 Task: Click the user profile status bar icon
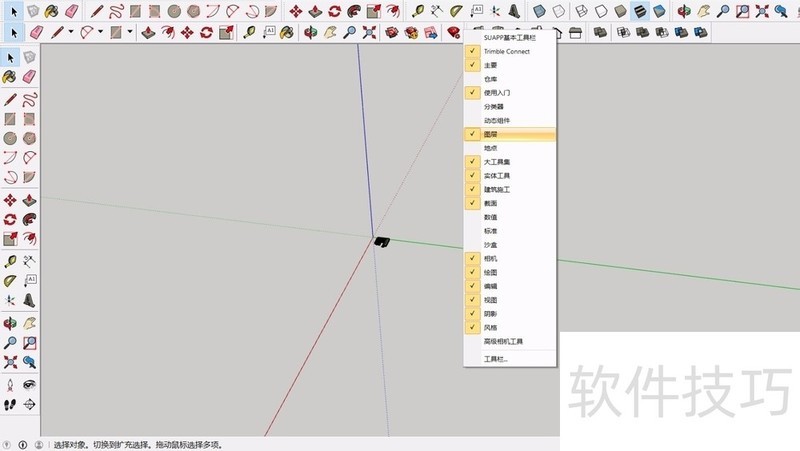pos(39,445)
